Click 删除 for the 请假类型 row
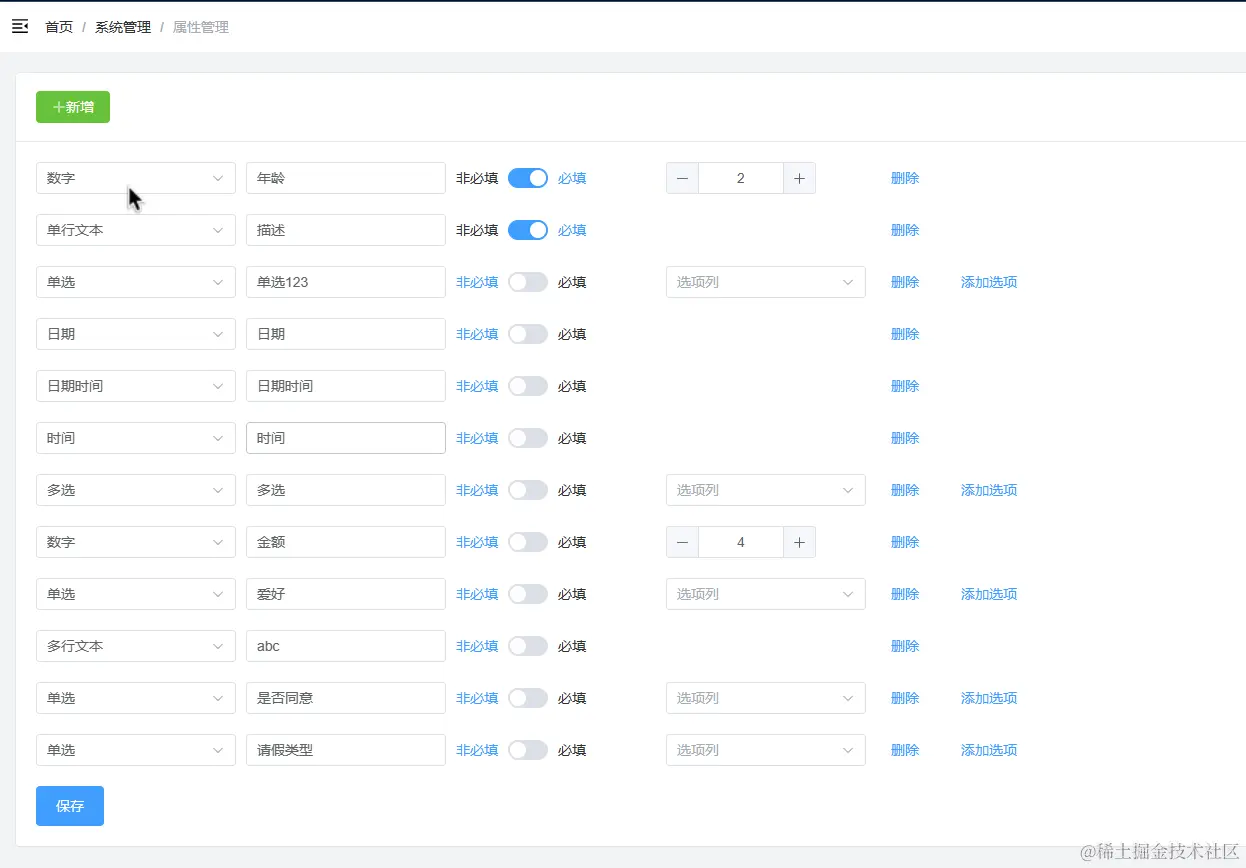The width and height of the screenshot is (1246, 868). tap(905, 750)
